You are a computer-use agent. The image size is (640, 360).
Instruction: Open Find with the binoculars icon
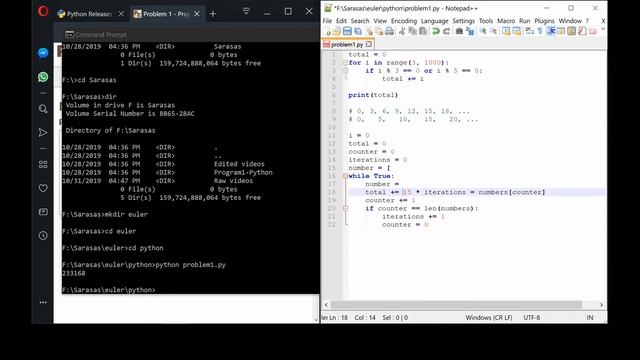point(459,31)
